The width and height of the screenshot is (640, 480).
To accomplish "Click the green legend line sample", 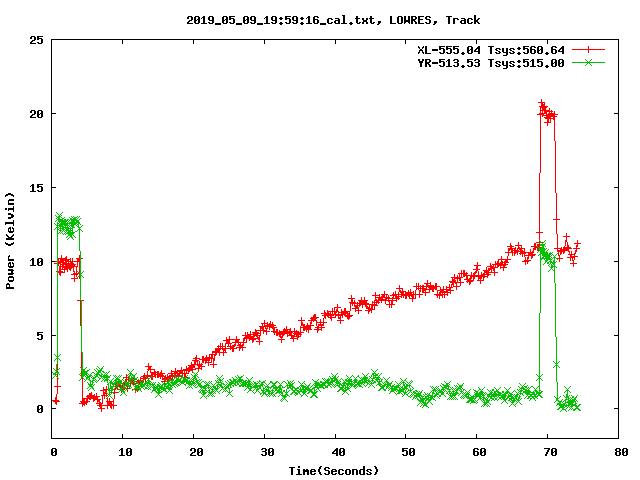I will click(x=588, y=63).
